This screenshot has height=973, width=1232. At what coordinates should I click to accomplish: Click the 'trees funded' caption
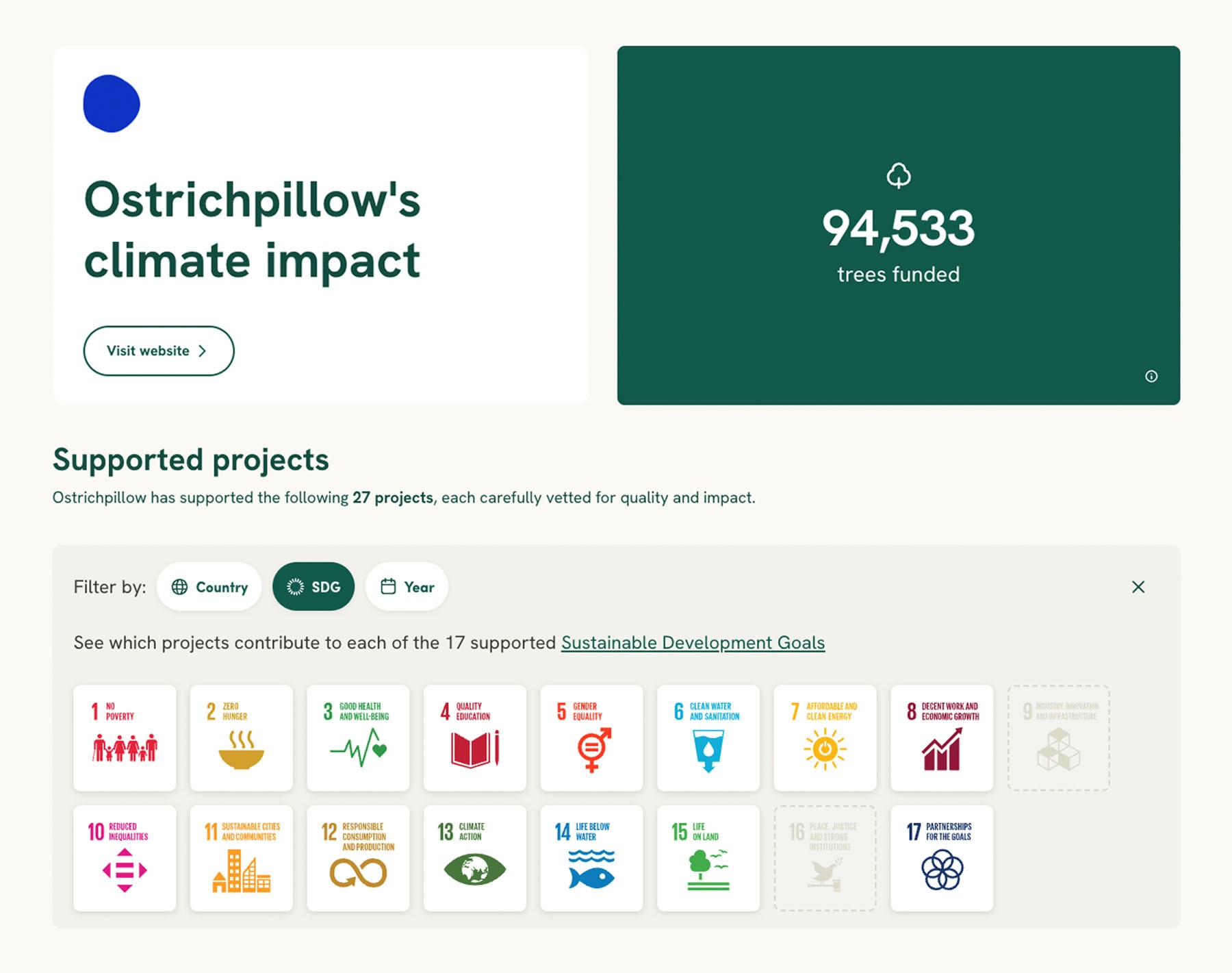[898, 275]
